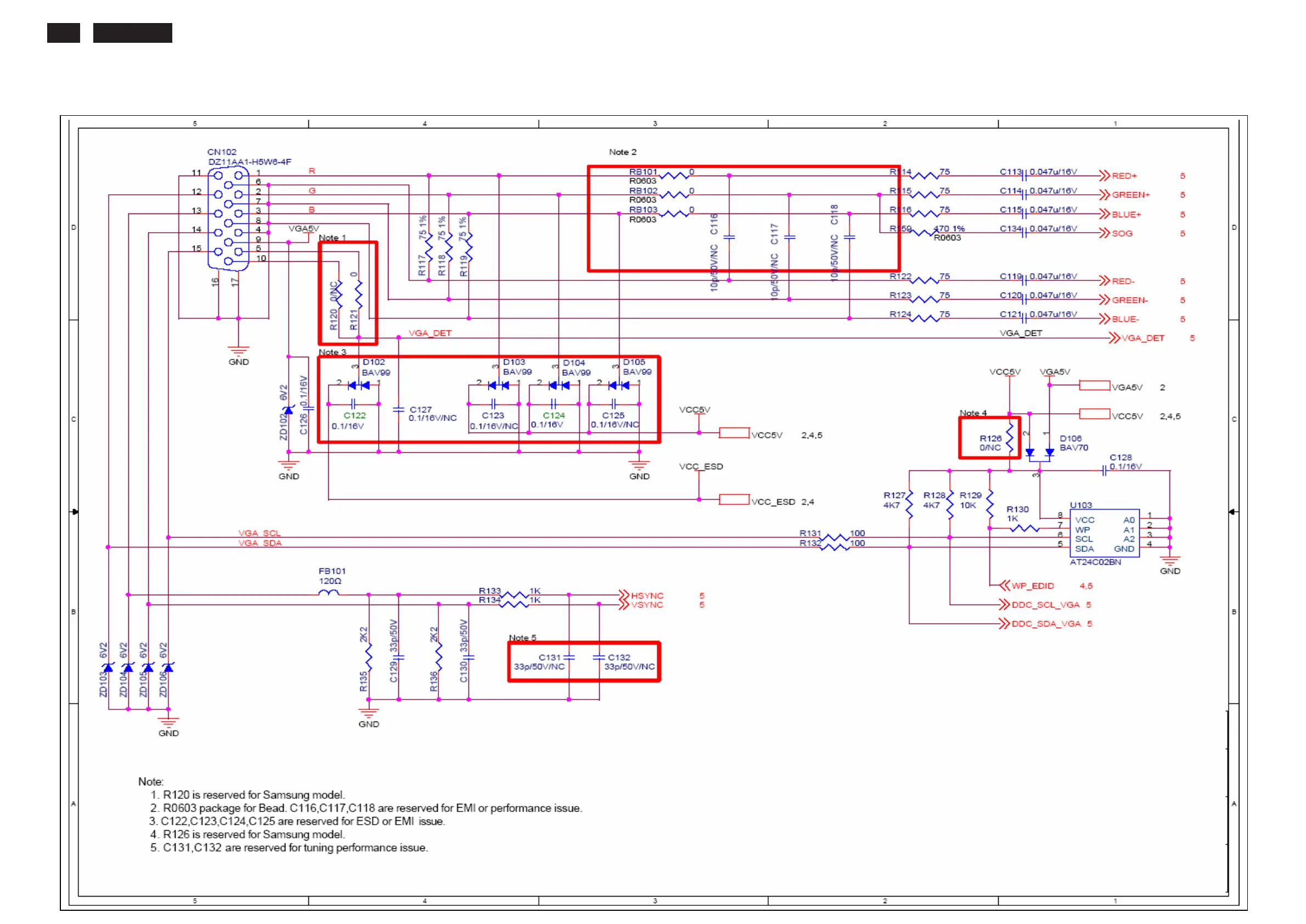Click the WP_EDID input port label
Viewport: 1306px width, 924px height.
[x=1032, y=585]
